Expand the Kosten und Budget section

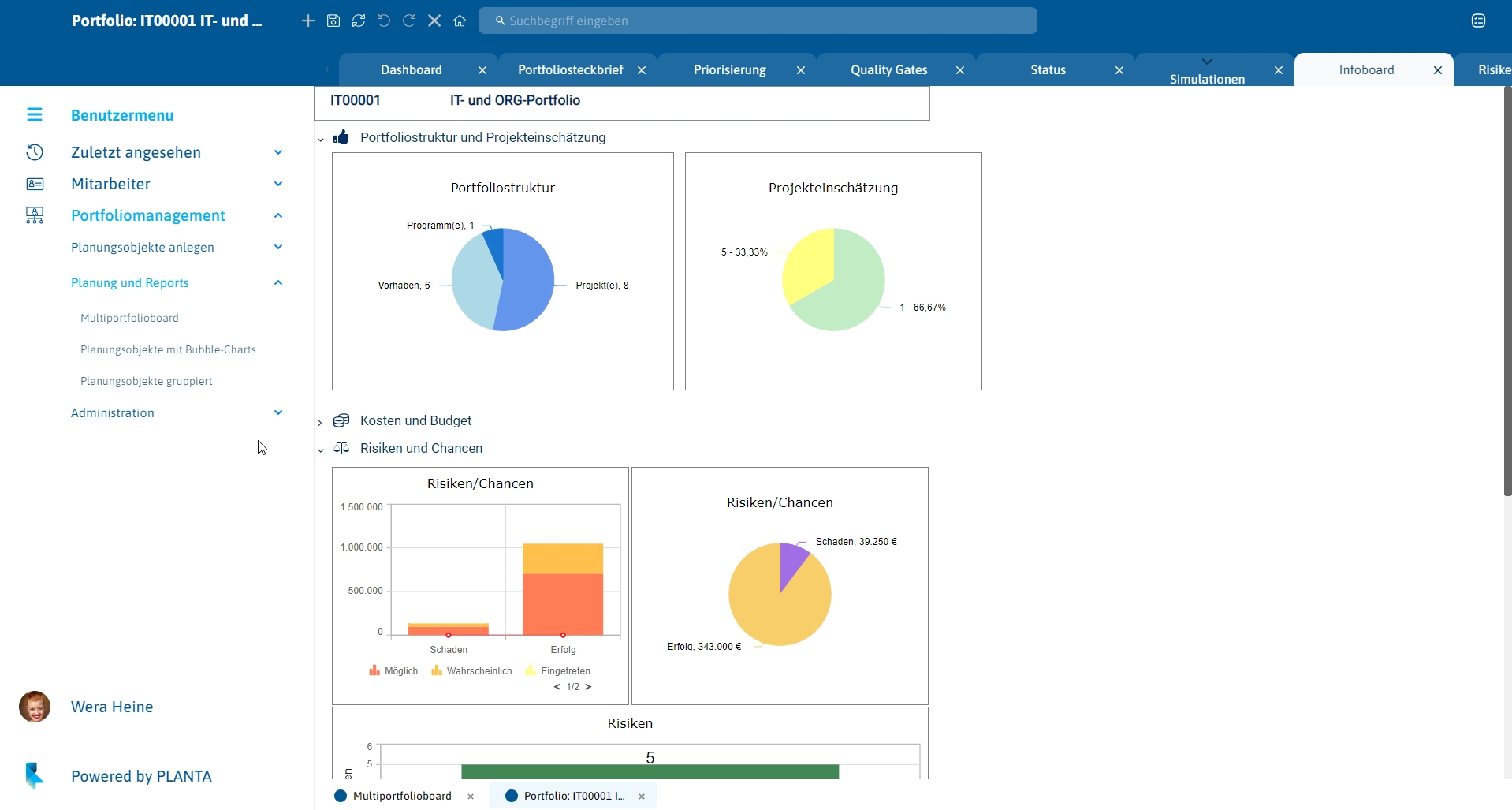tap(320, 422)
